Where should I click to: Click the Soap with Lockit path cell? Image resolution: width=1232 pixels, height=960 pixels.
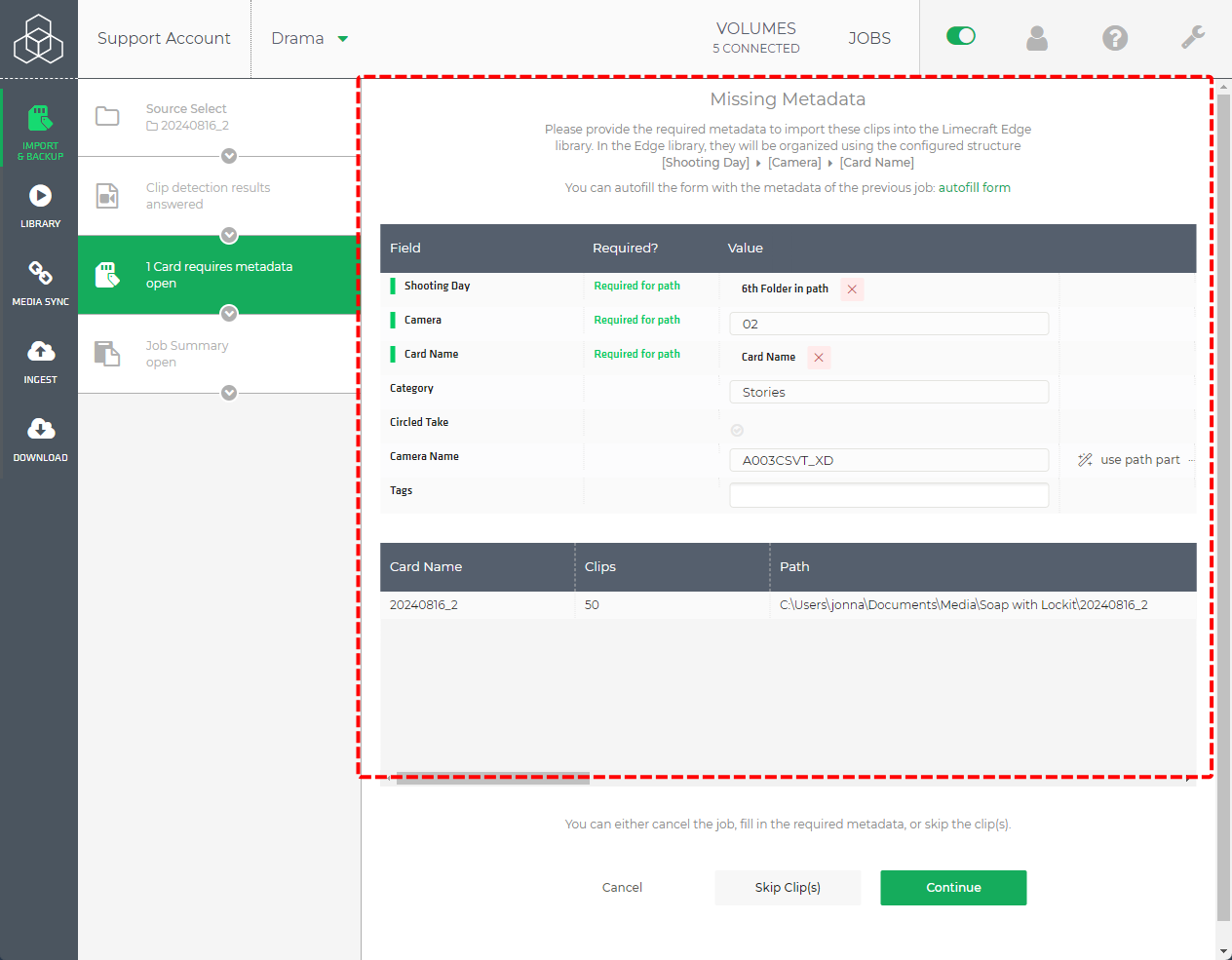[x=964, y=605]
